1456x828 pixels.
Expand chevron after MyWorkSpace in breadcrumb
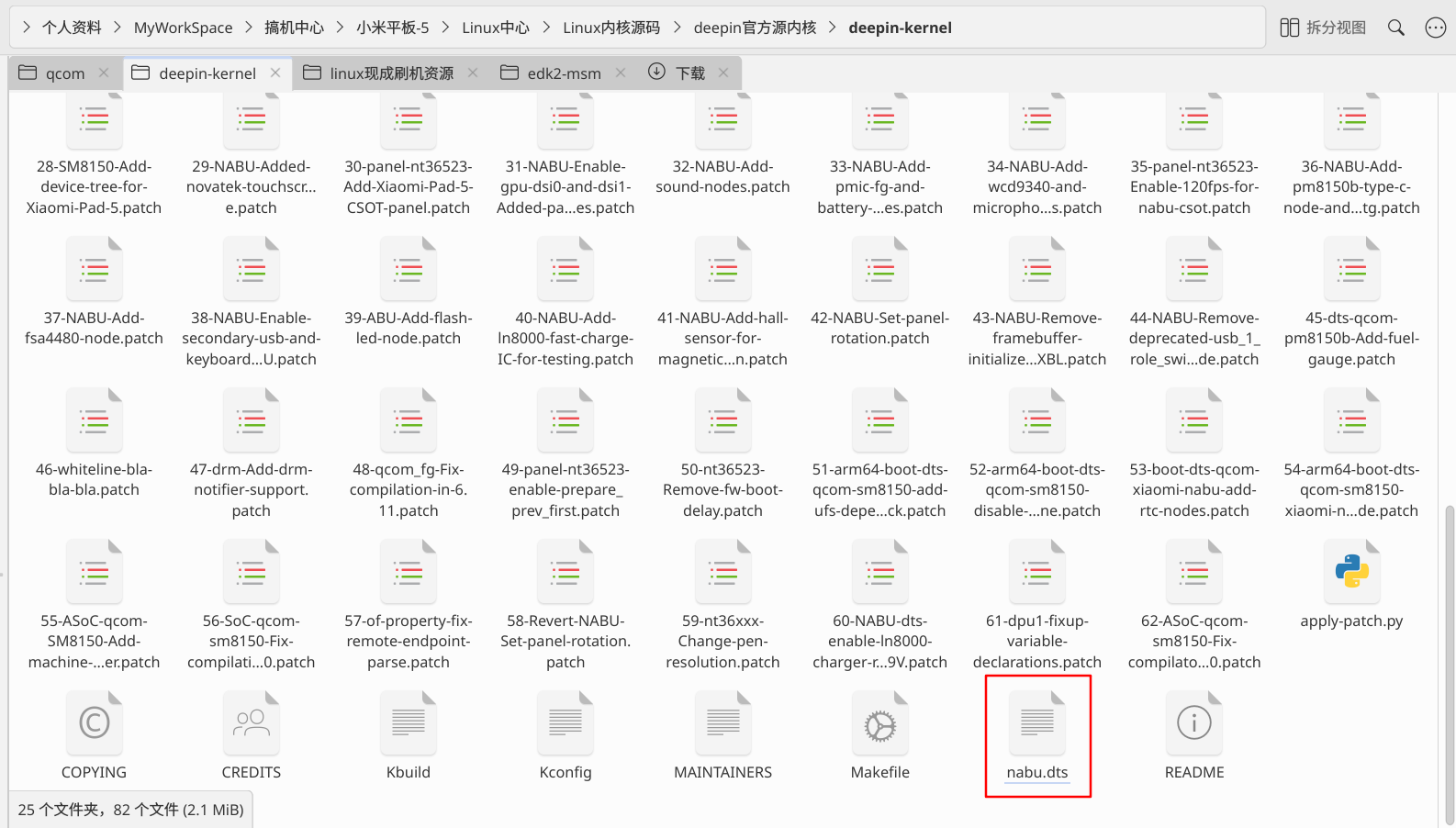[x=249, y=28]
